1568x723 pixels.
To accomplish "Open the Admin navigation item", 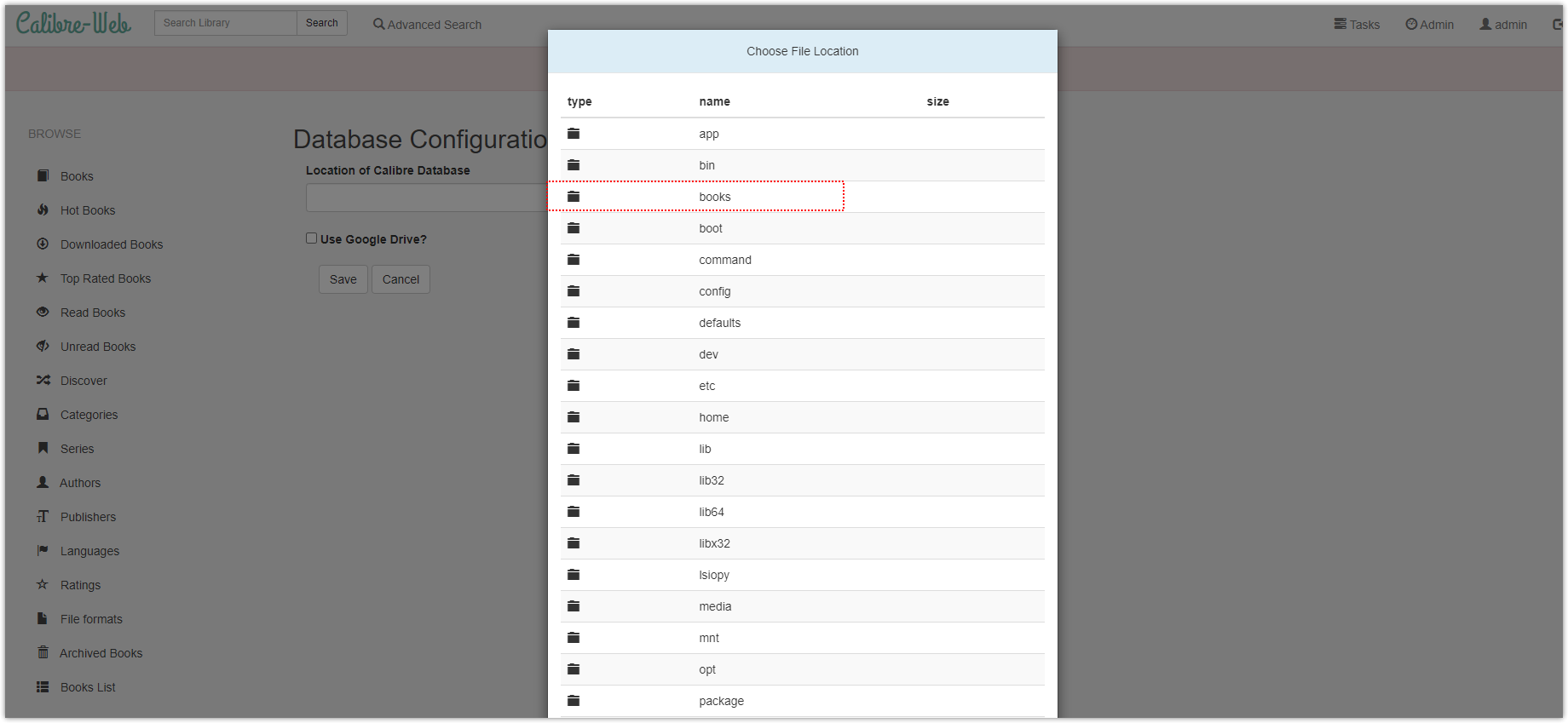I will point(1429,25).
